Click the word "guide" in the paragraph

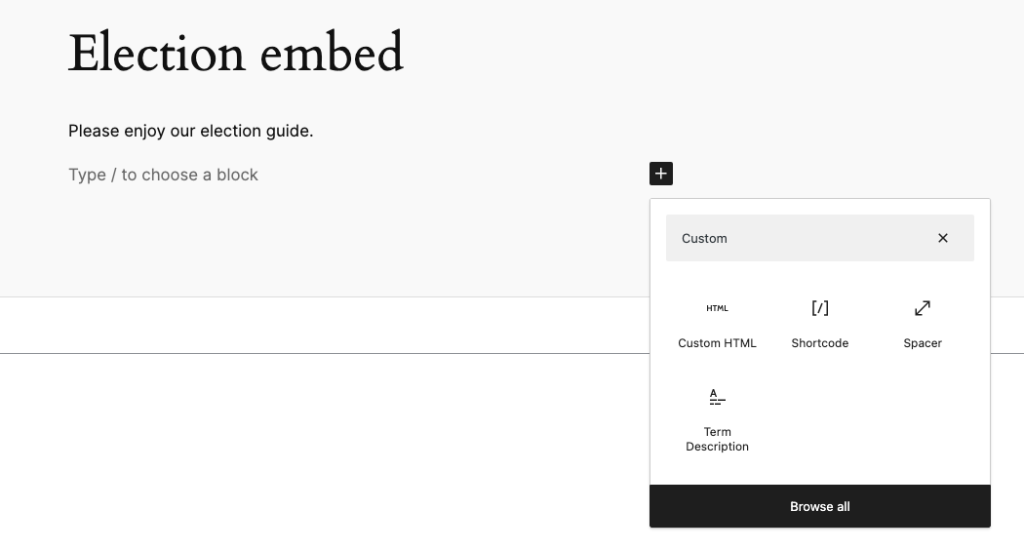click(x=288, y=131)
